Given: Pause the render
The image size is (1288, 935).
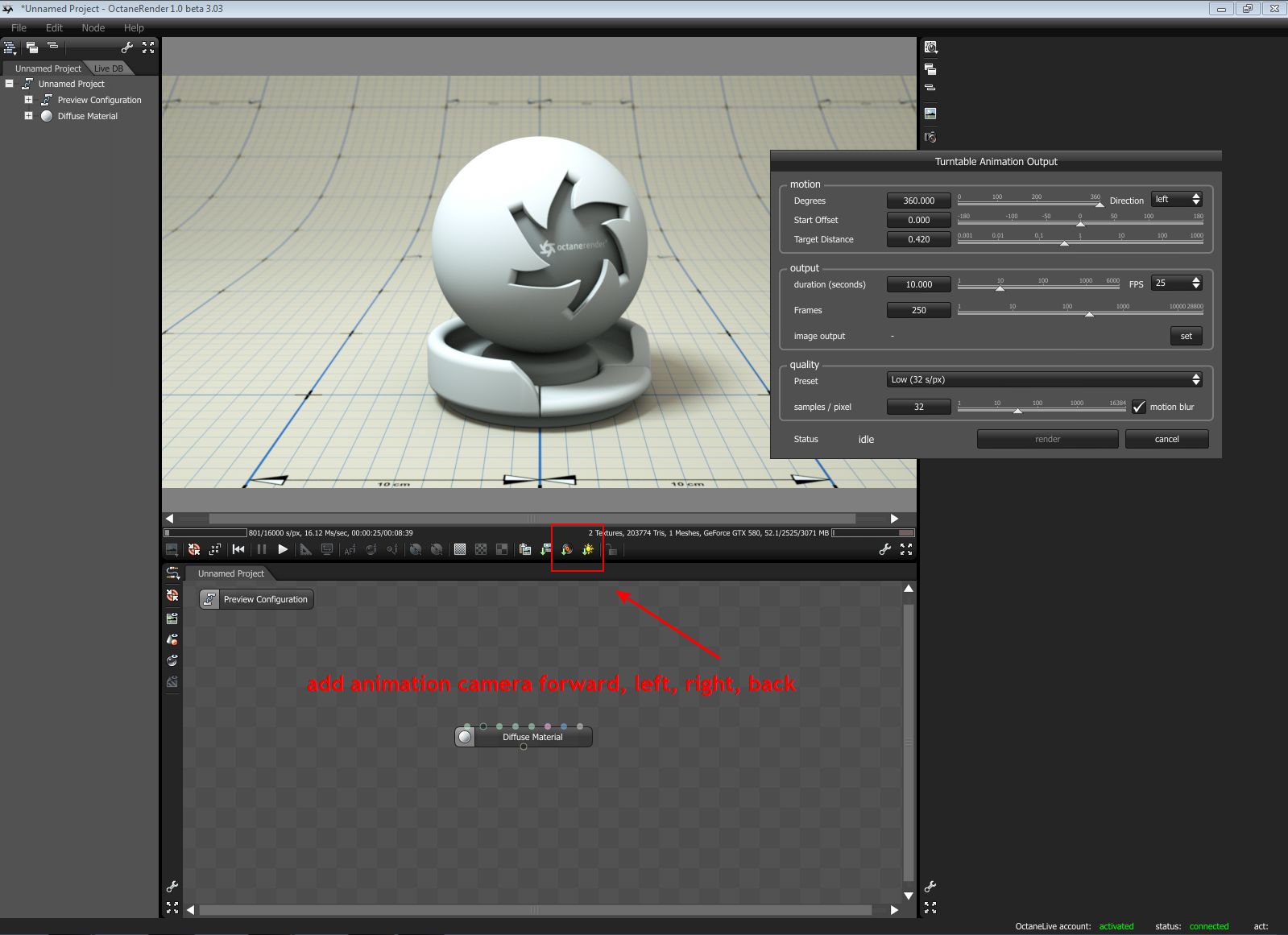Looking at the screenshot, I should point(261,549).
